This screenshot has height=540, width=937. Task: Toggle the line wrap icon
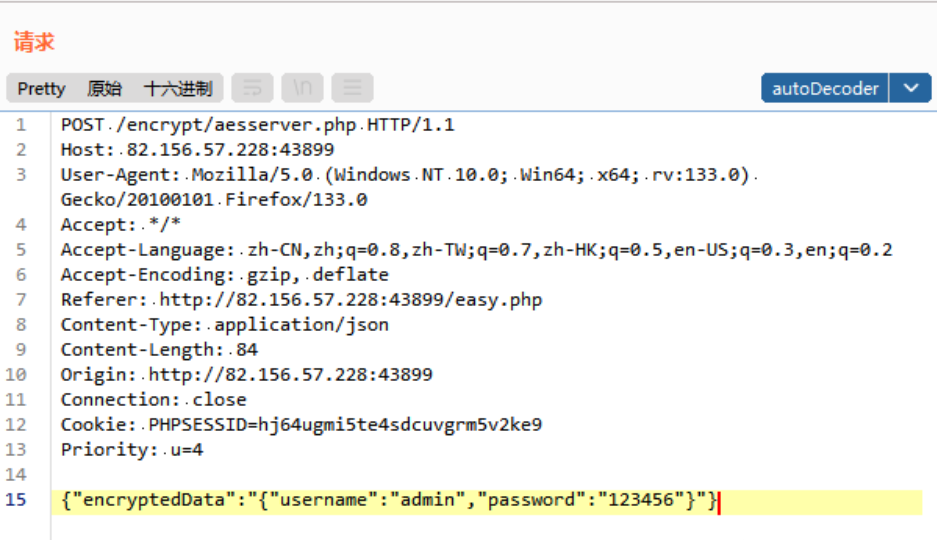pos(252,88)
